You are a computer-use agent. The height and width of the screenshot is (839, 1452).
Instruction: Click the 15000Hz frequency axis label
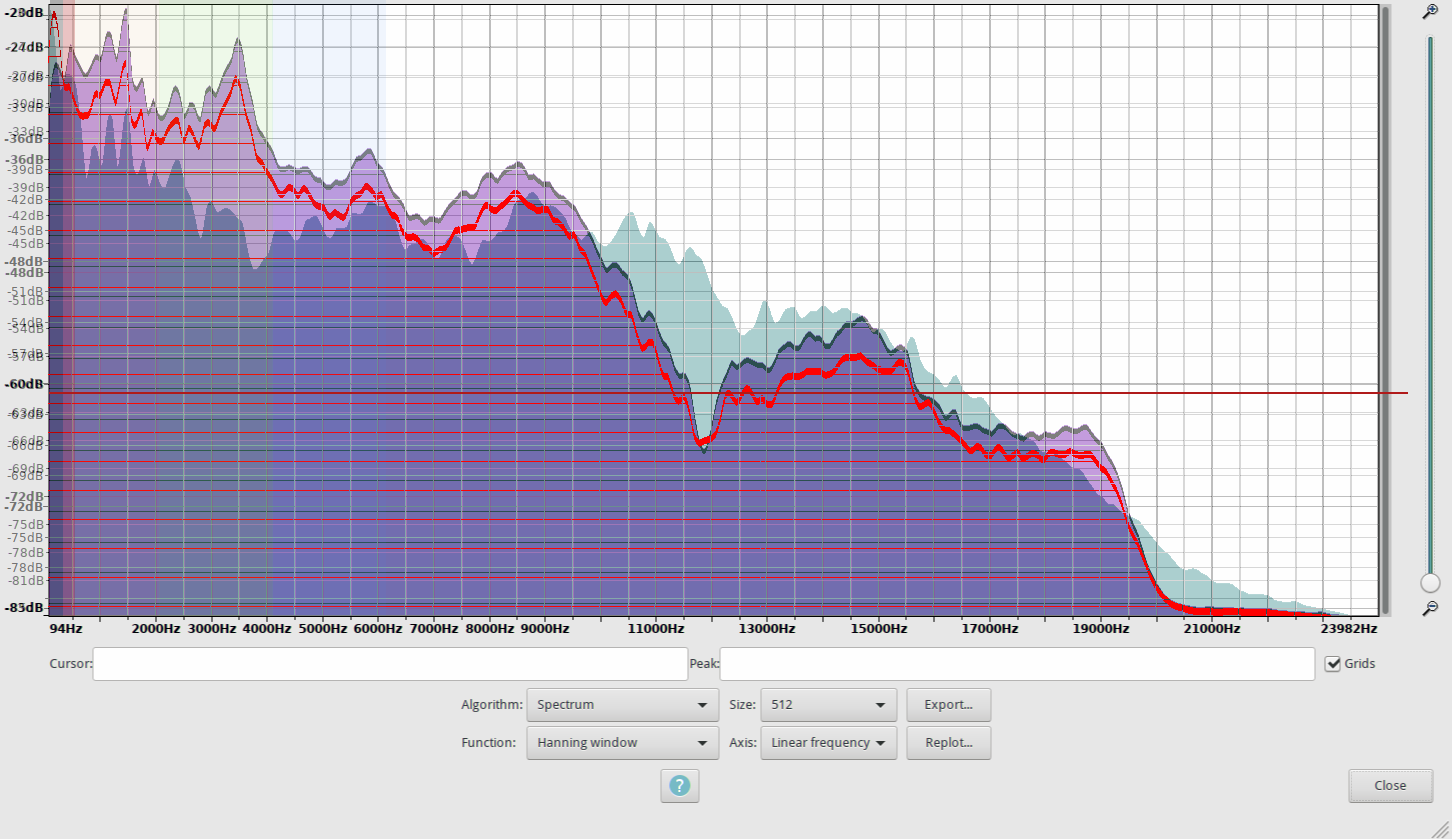click(x=879, y=628)
